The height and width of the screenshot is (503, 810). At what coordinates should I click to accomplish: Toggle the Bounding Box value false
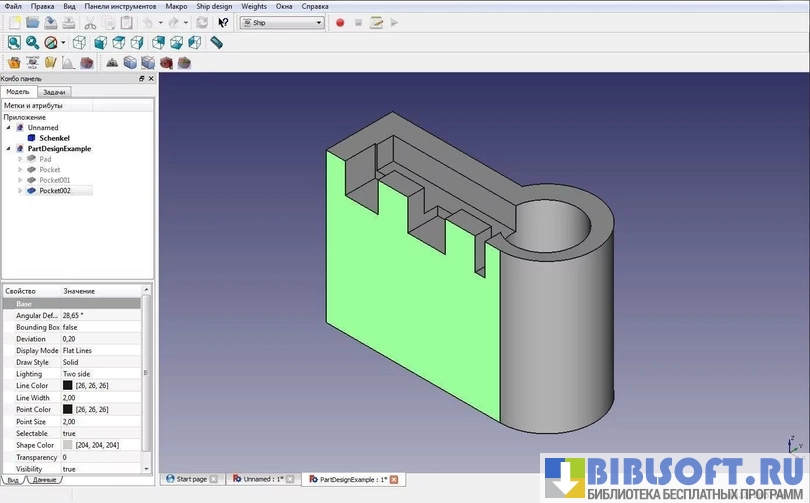(70, 327)
